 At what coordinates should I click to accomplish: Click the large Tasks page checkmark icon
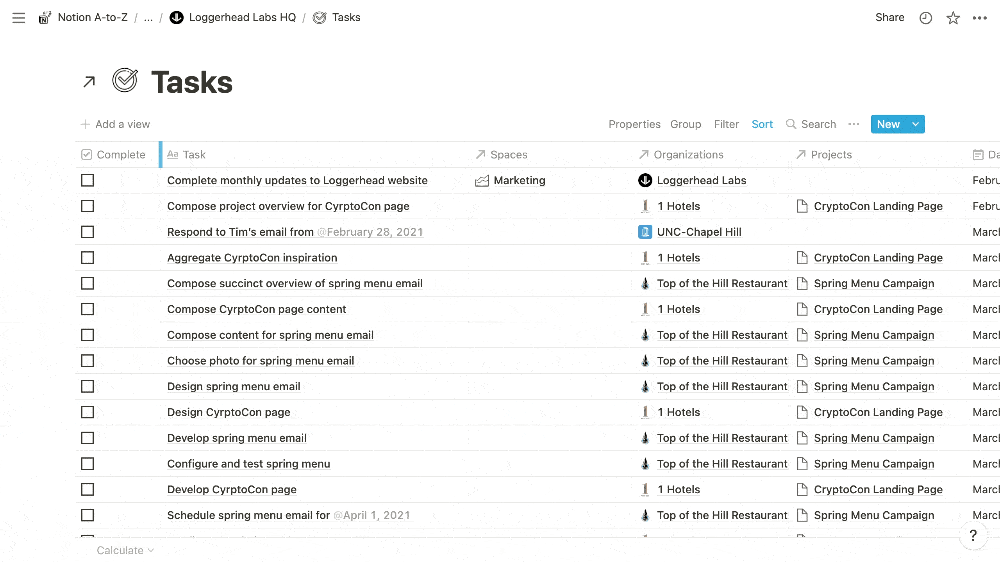point(125,80)
